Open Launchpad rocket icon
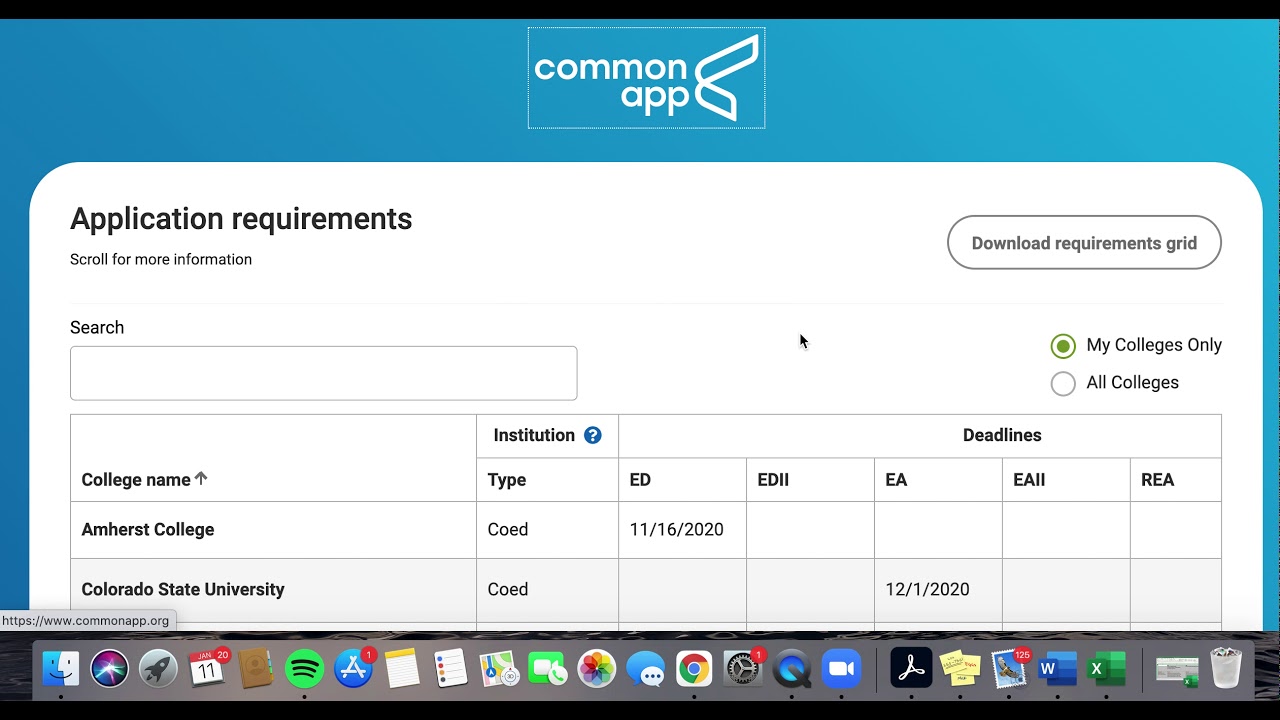1280x720 pixels. click(x=158, y=668)
